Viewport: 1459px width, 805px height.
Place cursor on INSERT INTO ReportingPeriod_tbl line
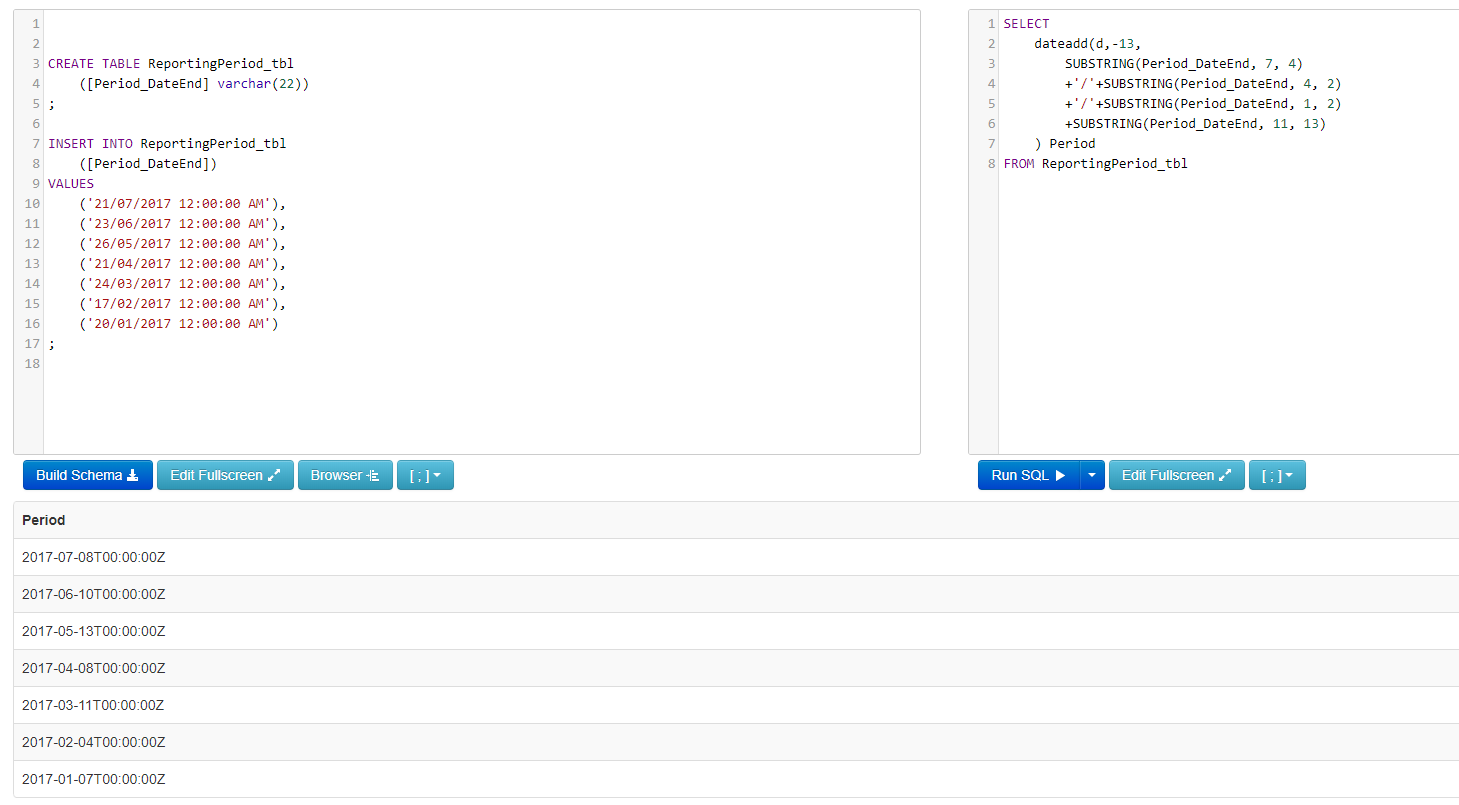(x=167, y=143)
